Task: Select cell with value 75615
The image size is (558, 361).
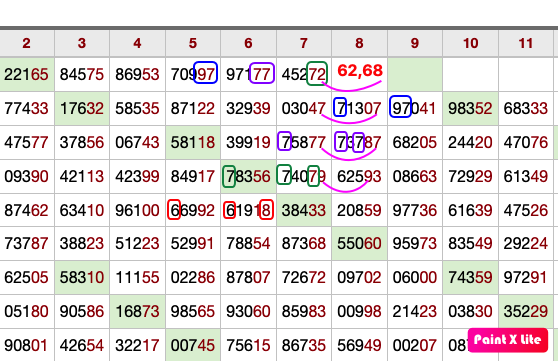Action: pyautogui.click(x=248, y=345)
